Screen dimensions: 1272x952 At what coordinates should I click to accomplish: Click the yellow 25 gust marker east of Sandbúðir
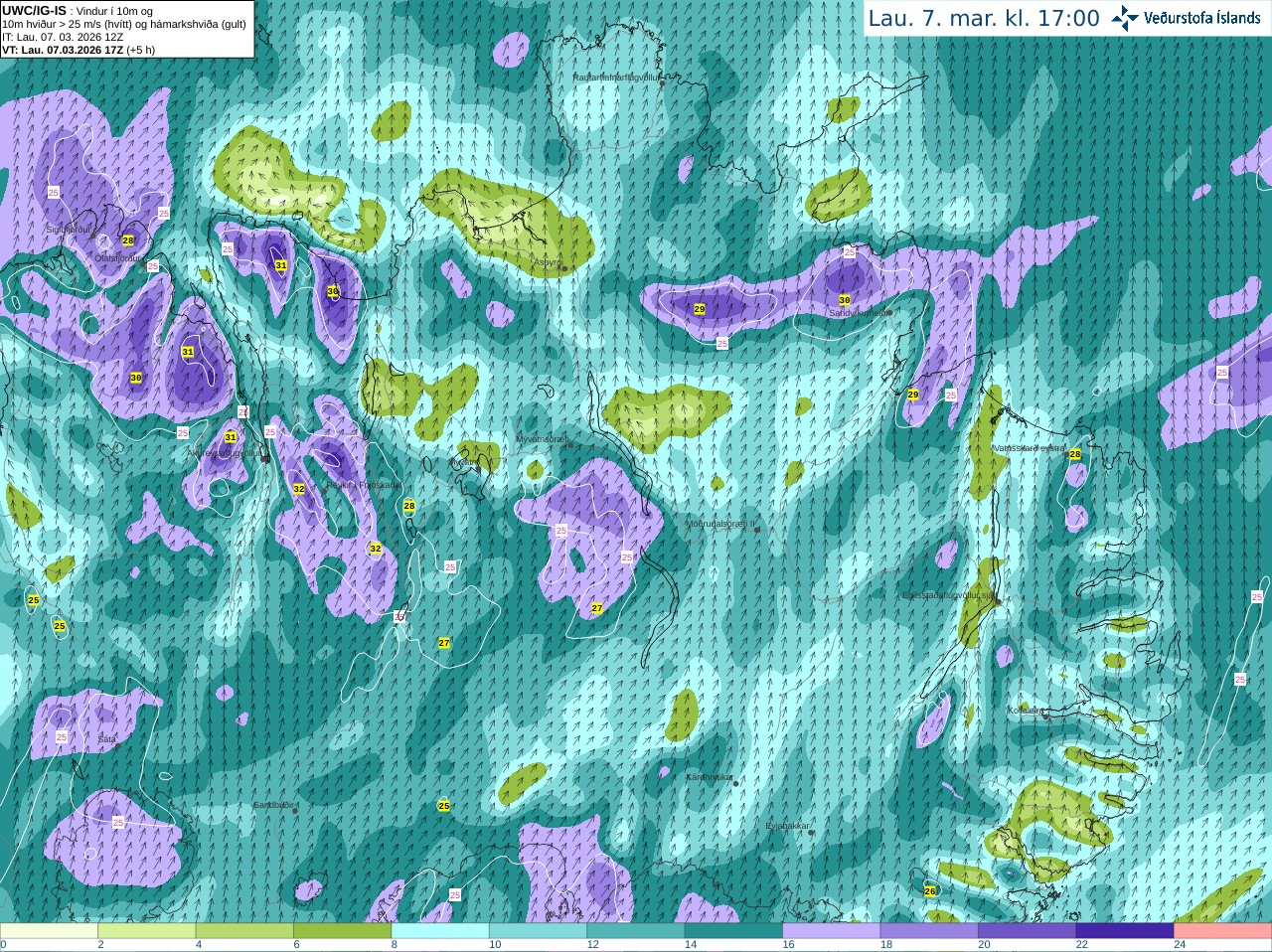coord(444,806)
